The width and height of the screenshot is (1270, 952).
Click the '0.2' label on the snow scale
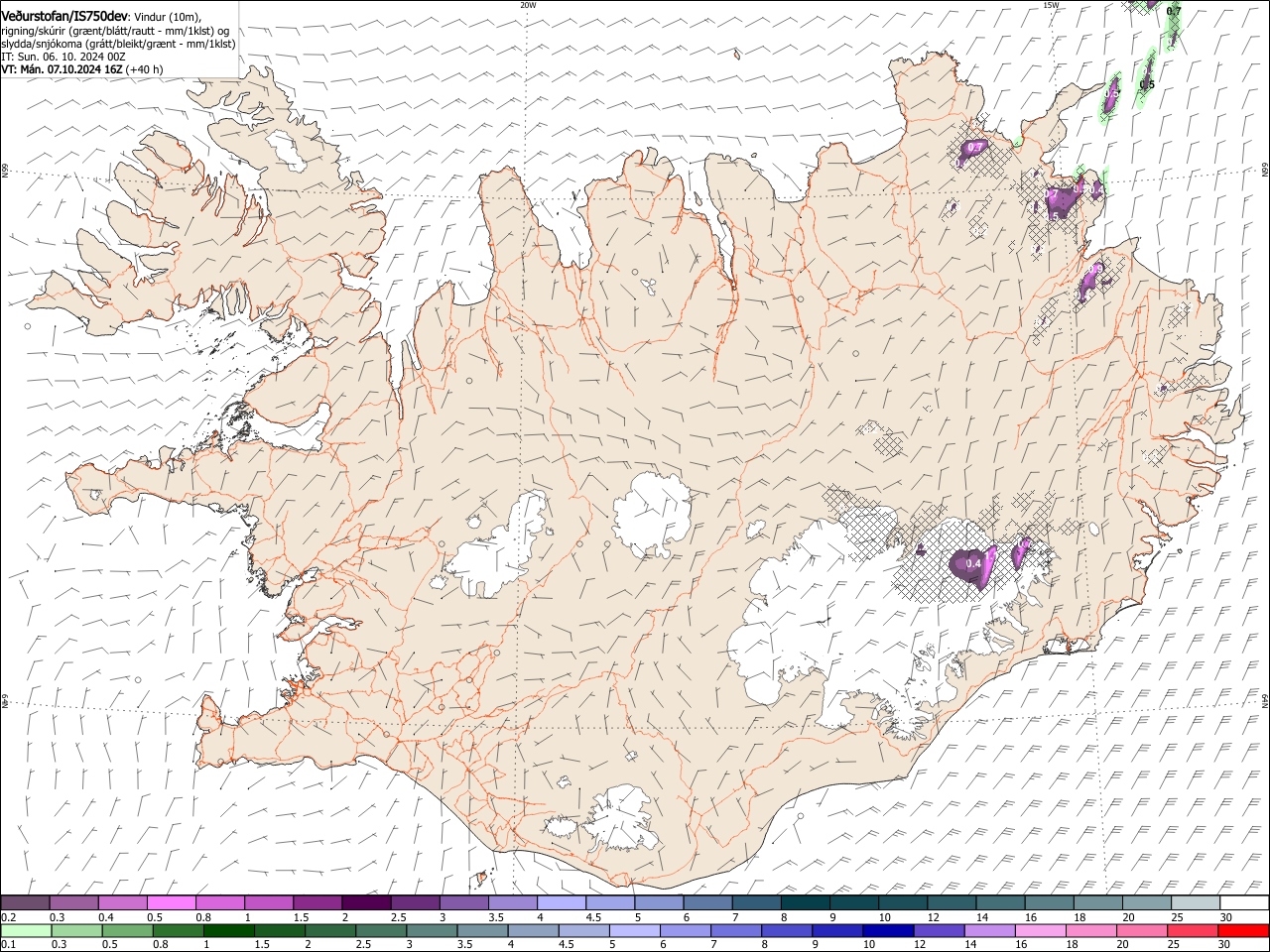[7, 916]
